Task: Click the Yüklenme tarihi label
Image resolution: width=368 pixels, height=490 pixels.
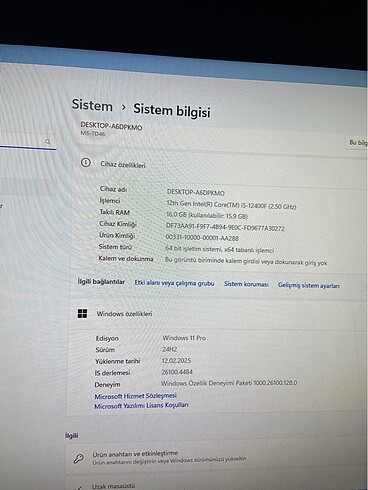Action: point(118,361)
